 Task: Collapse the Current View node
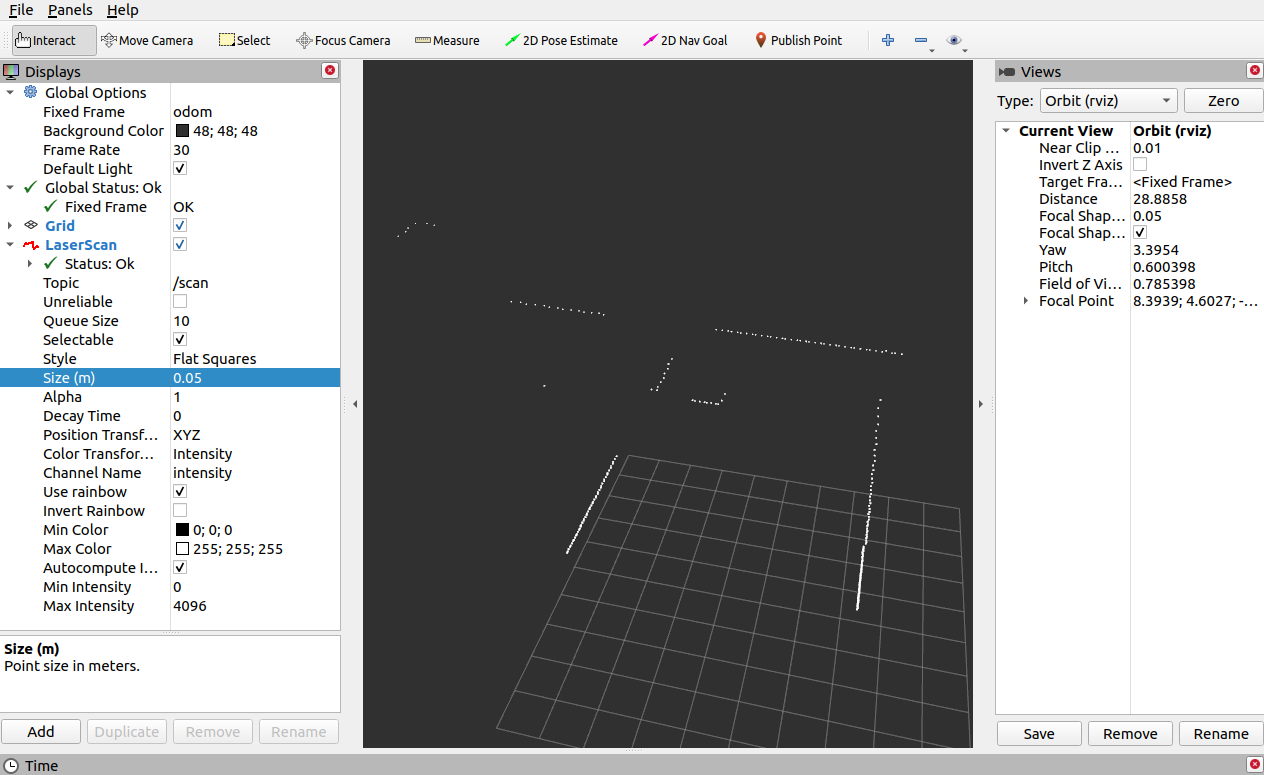click(x=1006, y=131)
